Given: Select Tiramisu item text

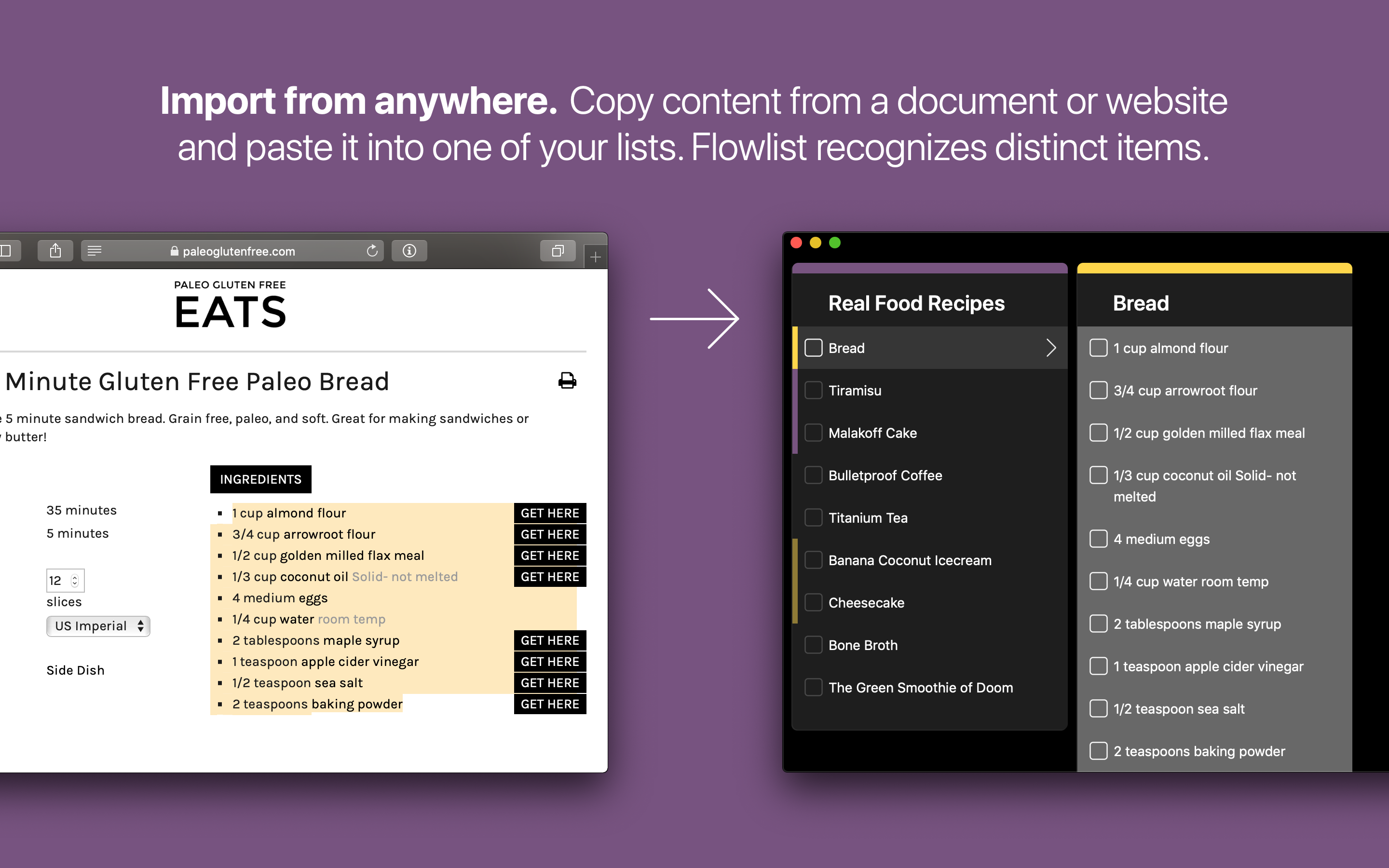Looking at the screenshot, I should 855,391.
